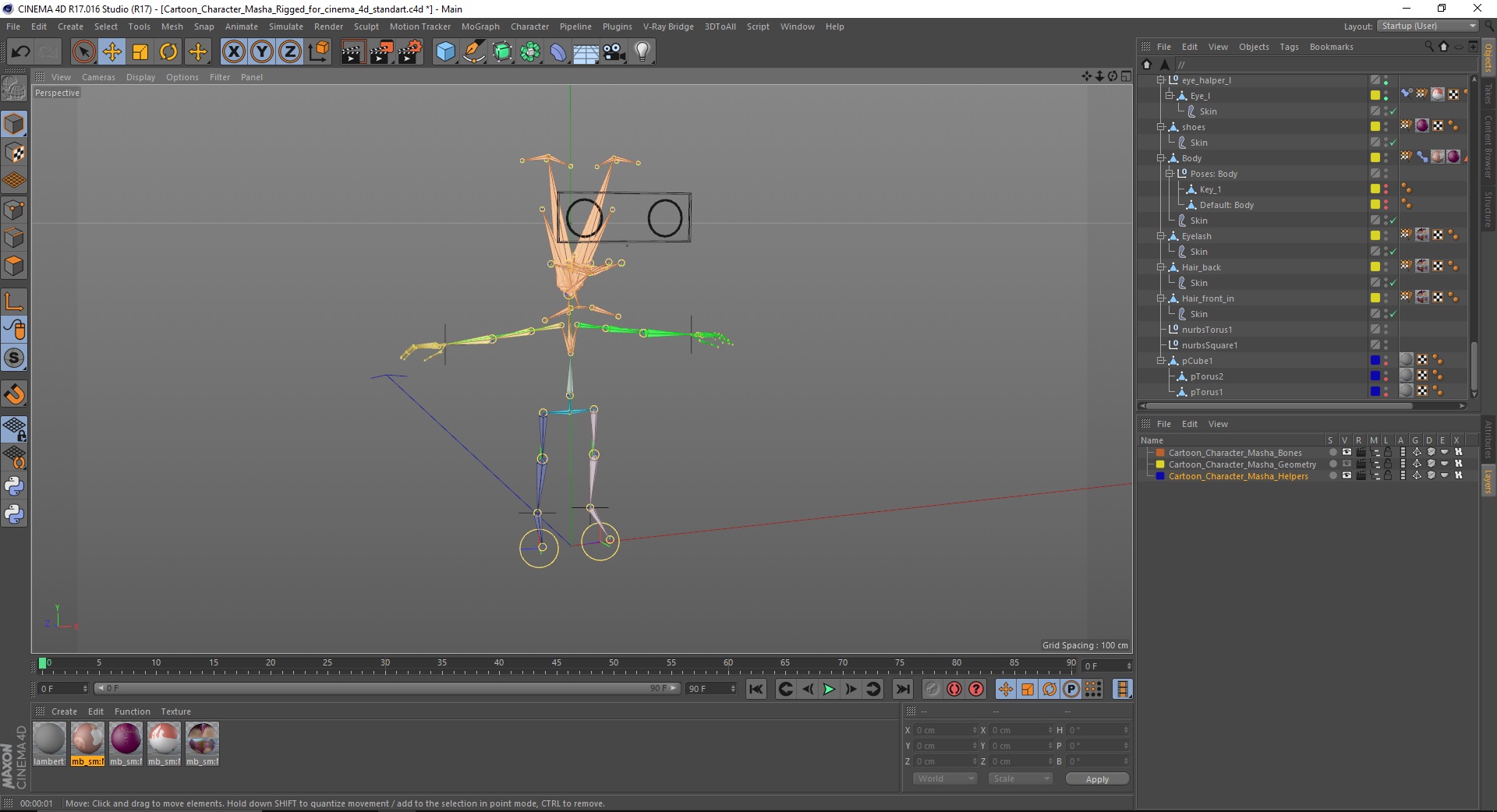Screen dimensions: 1497x812
Task: Open the Object Manager Tags menu
Action: 1289,47
